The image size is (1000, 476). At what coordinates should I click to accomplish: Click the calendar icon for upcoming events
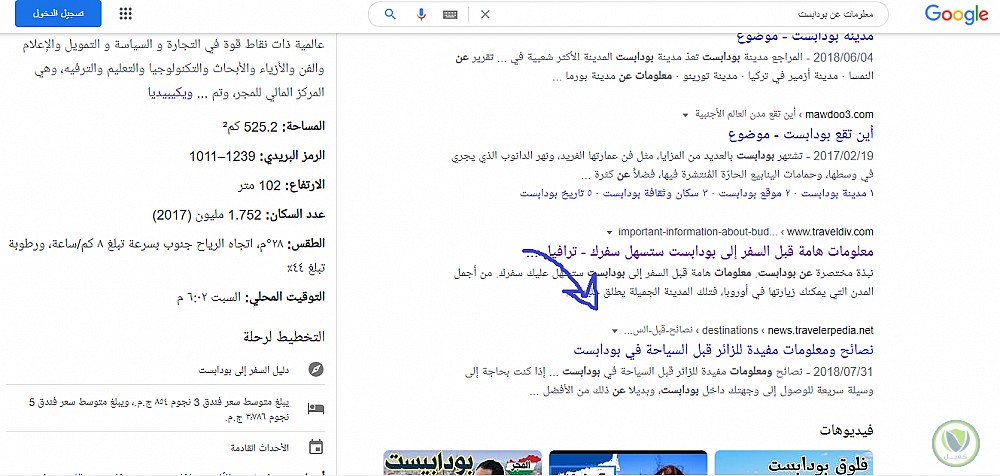pos(315,447)
